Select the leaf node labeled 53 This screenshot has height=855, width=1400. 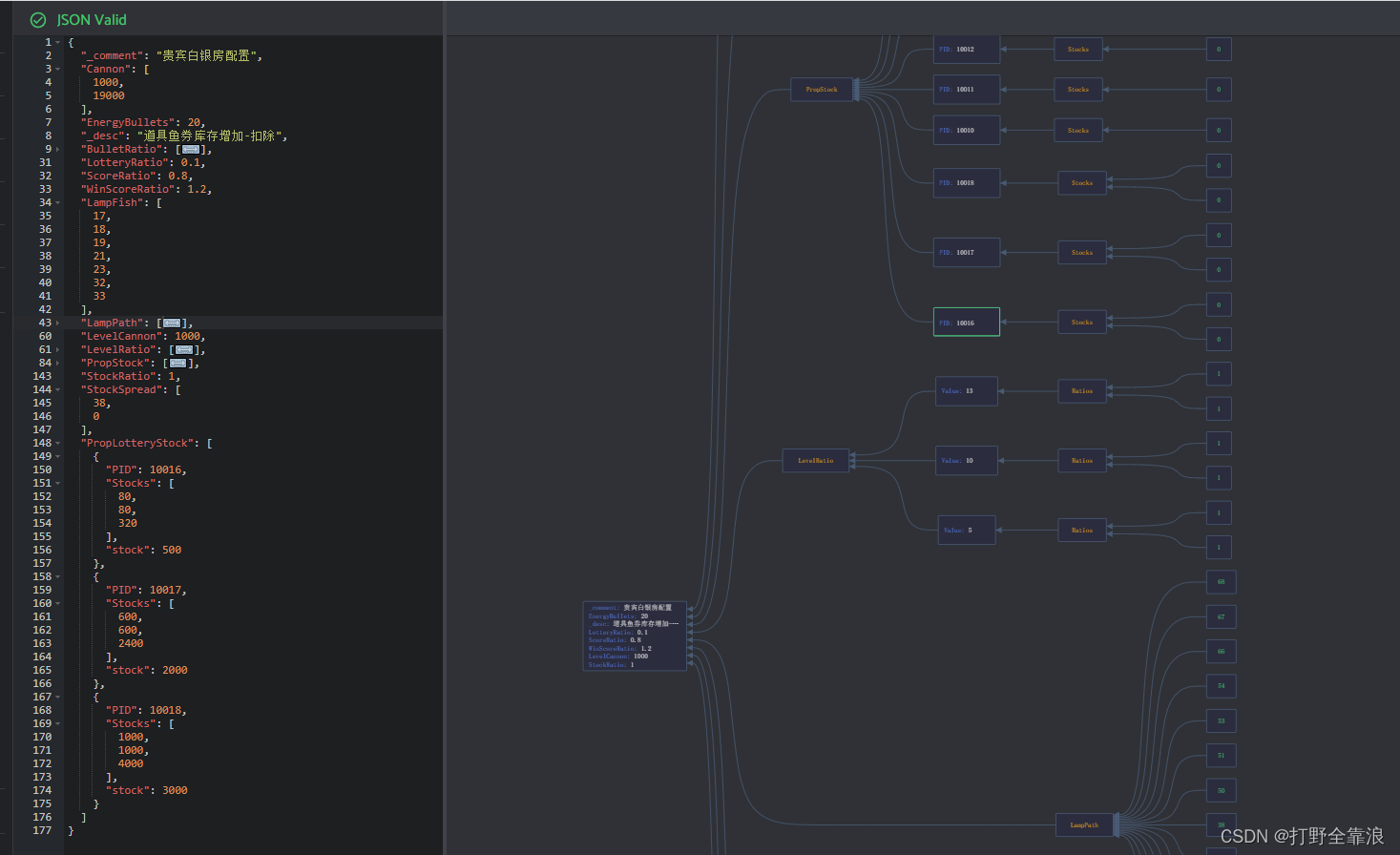pyautogui.click(x=1221, y=721)
